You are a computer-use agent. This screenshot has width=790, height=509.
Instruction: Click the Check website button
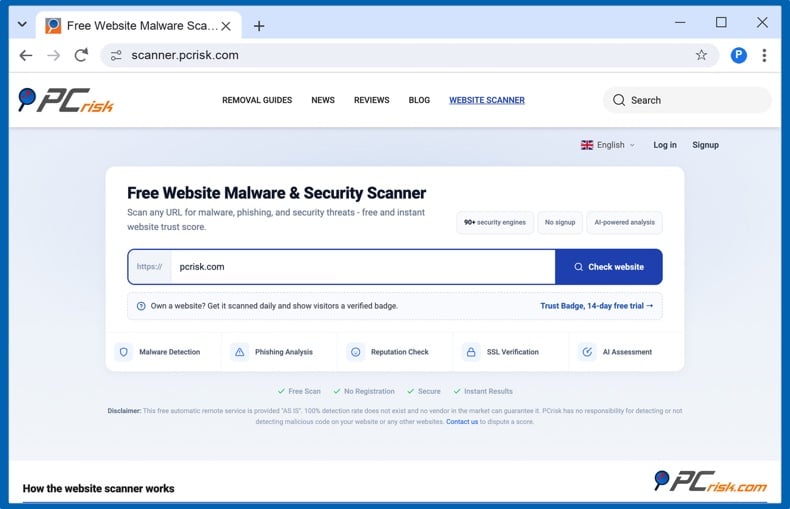(609, 267)
